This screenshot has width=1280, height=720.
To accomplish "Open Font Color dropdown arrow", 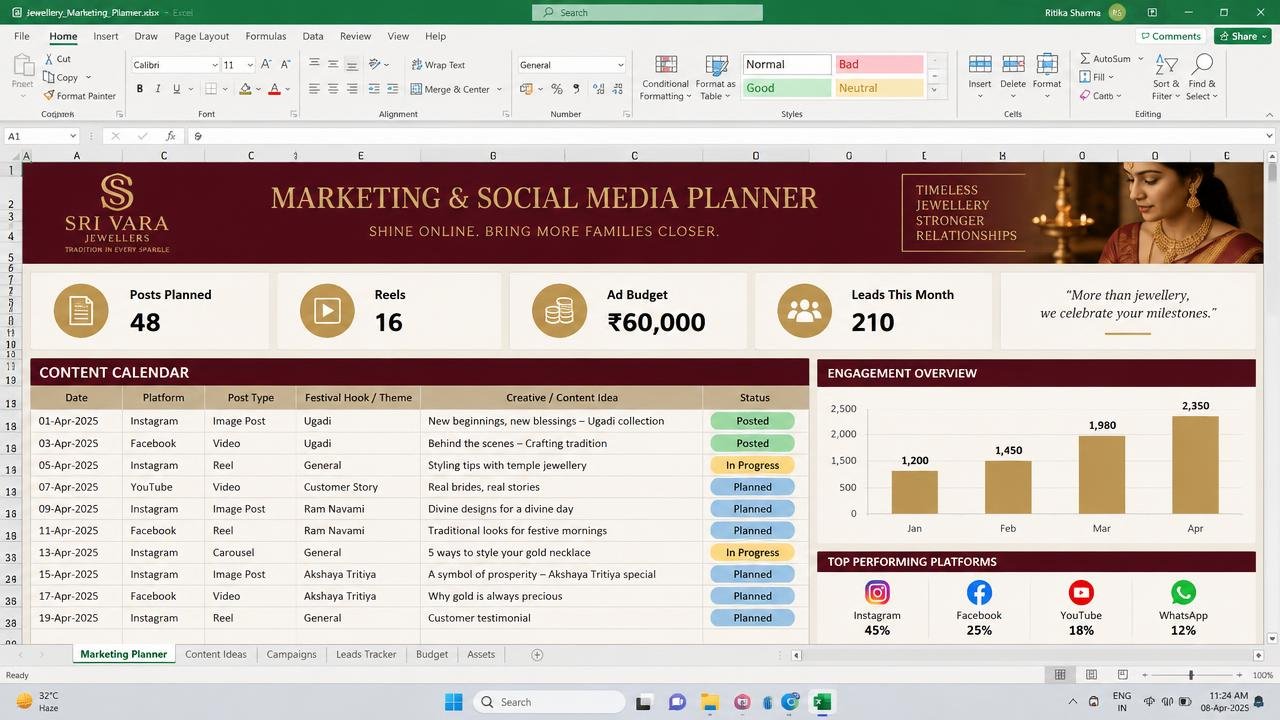I will [x=288, y=90].
